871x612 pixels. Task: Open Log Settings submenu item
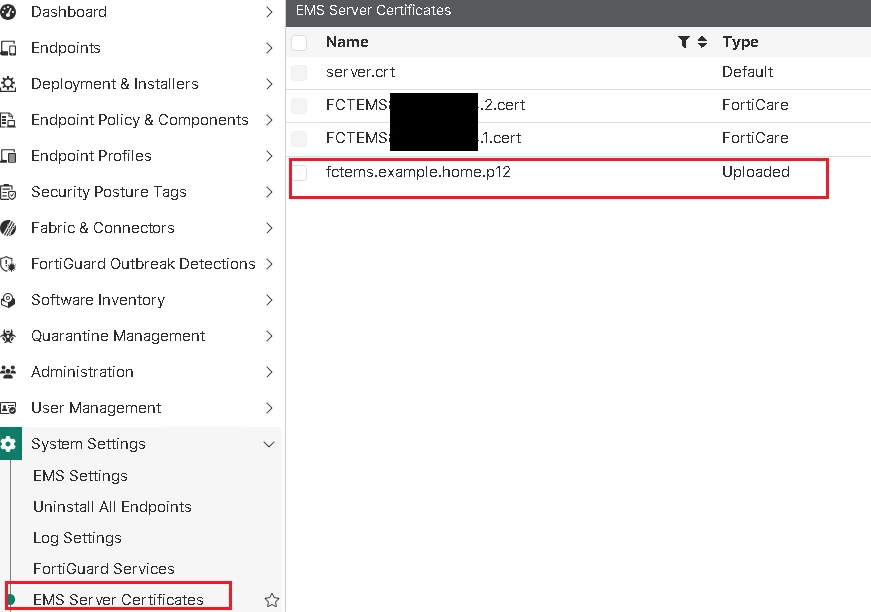[77, 538]
